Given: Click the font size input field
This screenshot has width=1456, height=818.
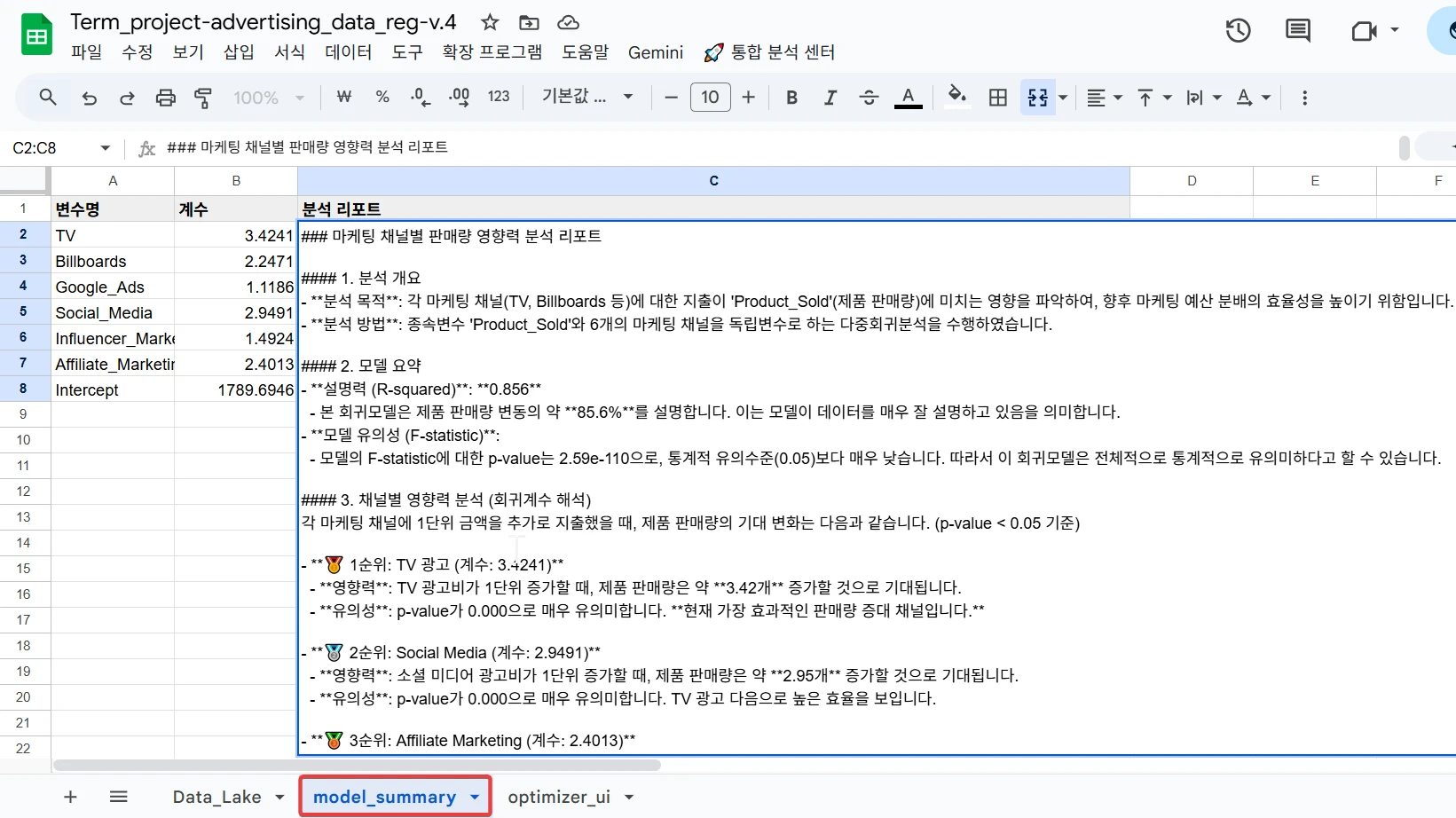Looking at the screenshot, I should [710, 98].
